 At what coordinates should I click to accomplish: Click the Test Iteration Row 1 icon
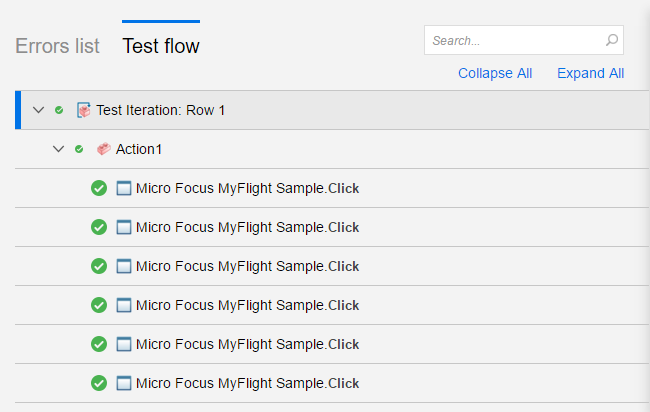click(x=84, y=110)
